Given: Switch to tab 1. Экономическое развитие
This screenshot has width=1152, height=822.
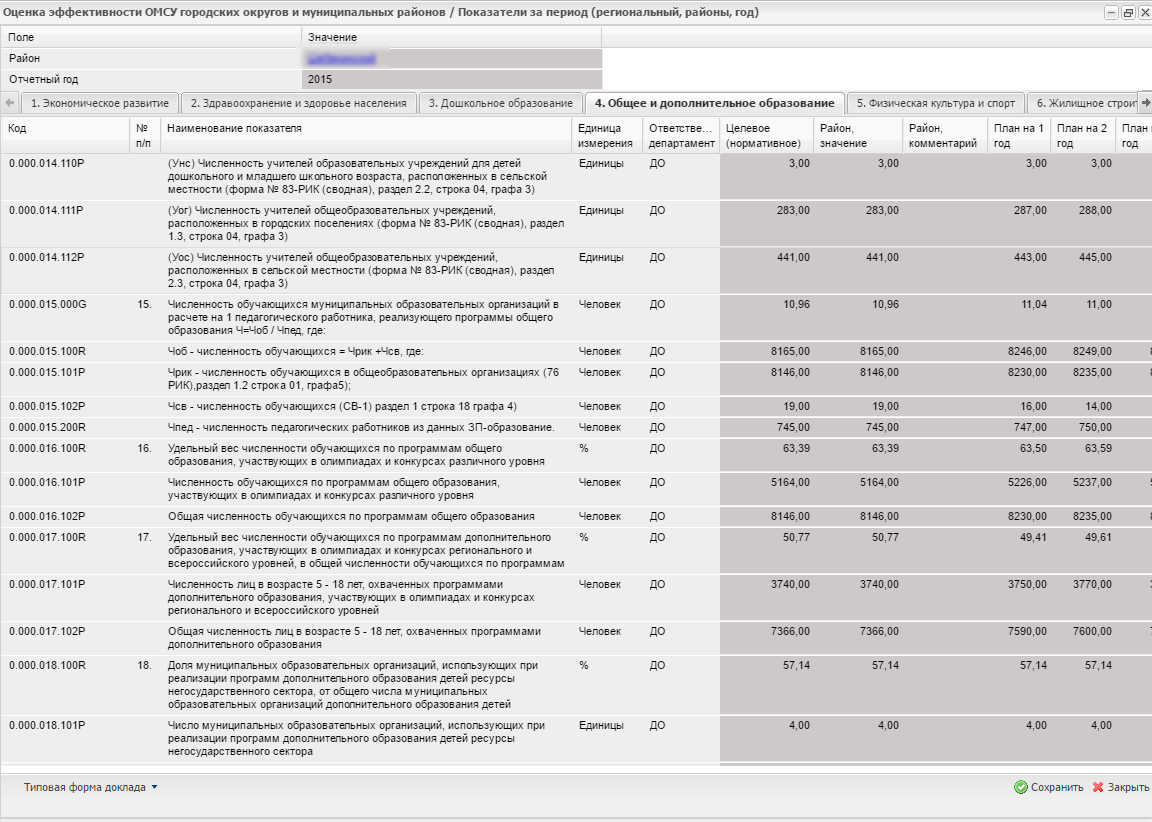Looking at the screenshot, I should 99,103.
